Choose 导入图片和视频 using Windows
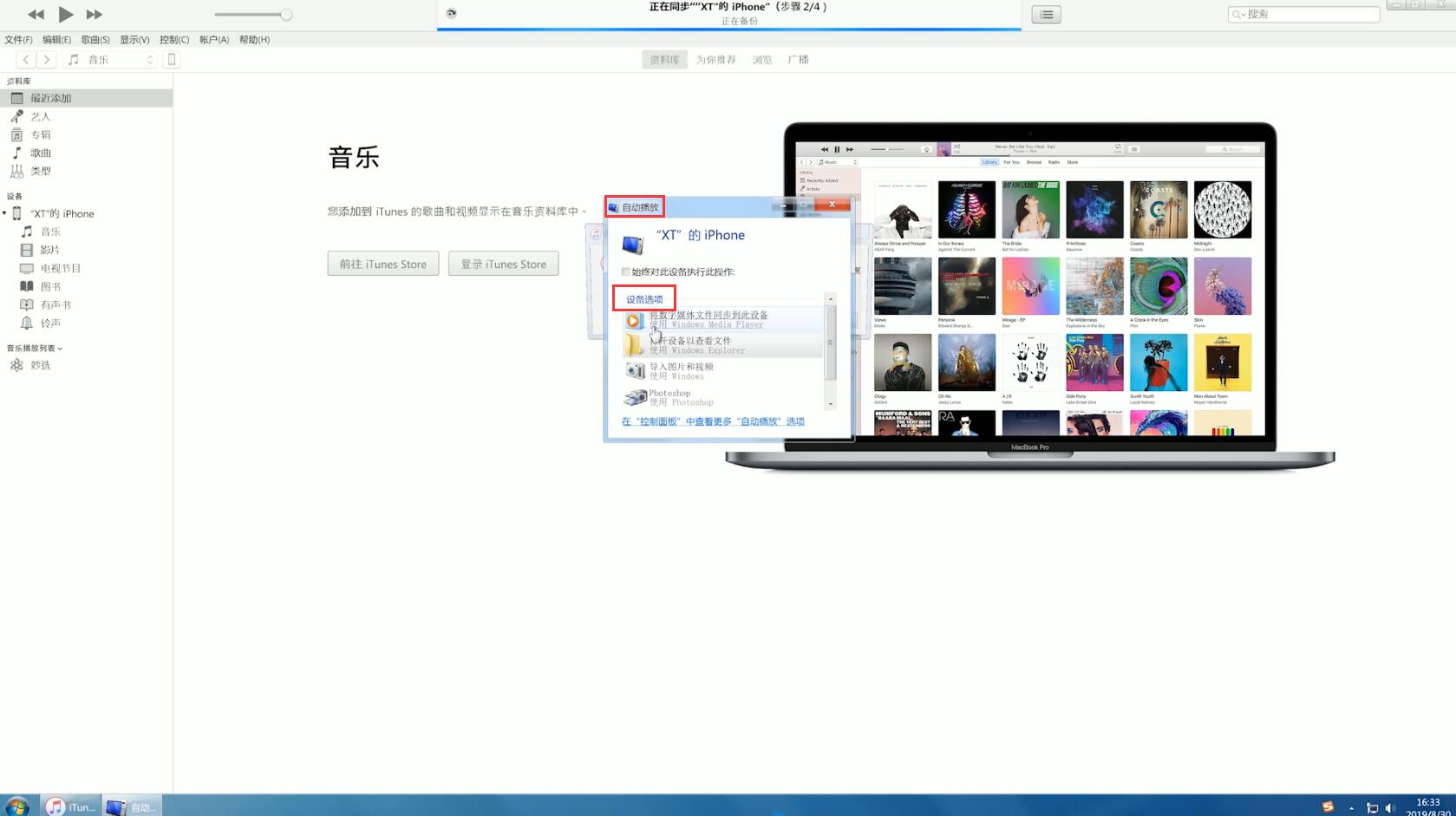This screenshot has width=1456, height=816. [721, 371]
